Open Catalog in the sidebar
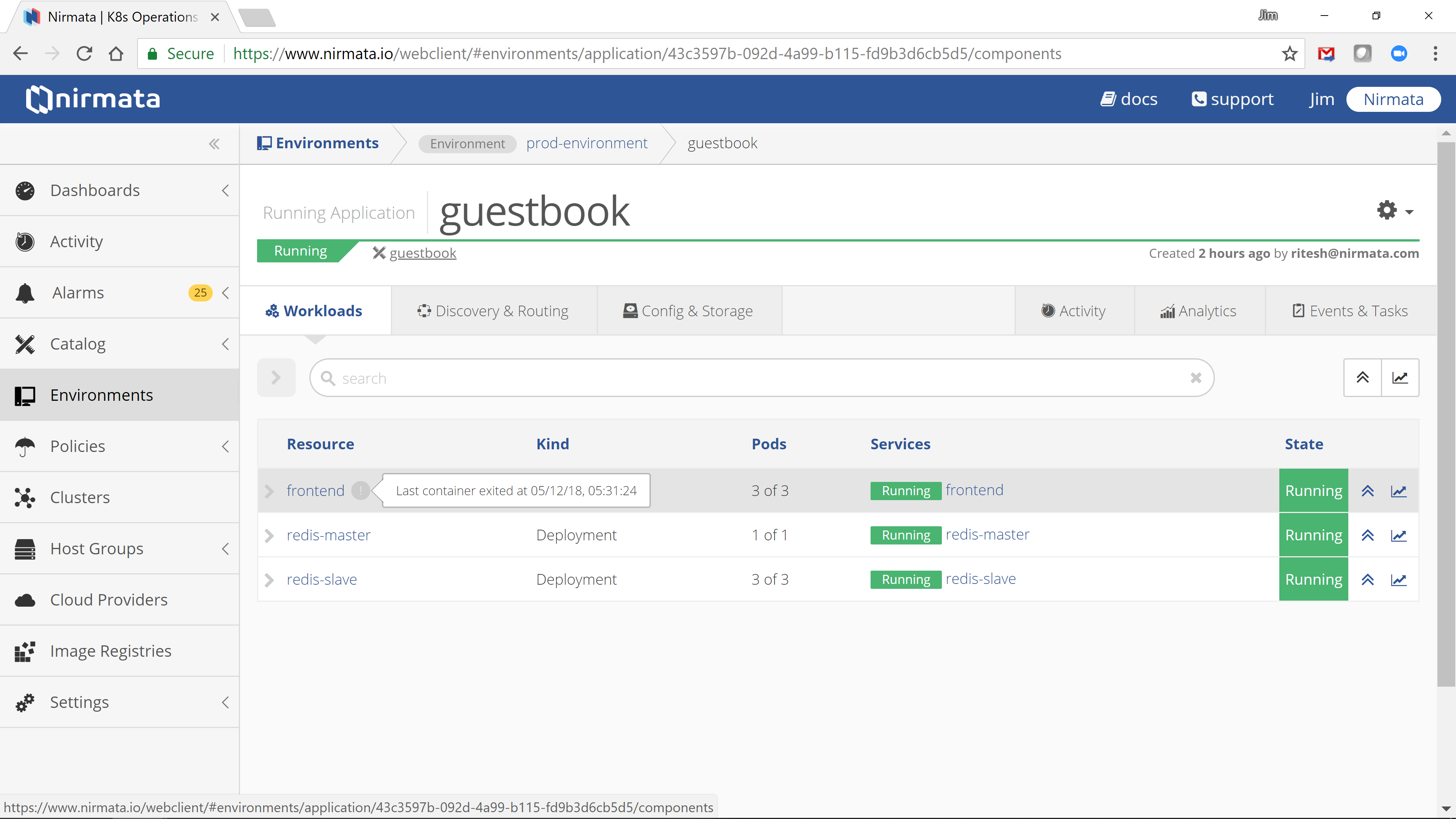 click(x=78, y=344)
